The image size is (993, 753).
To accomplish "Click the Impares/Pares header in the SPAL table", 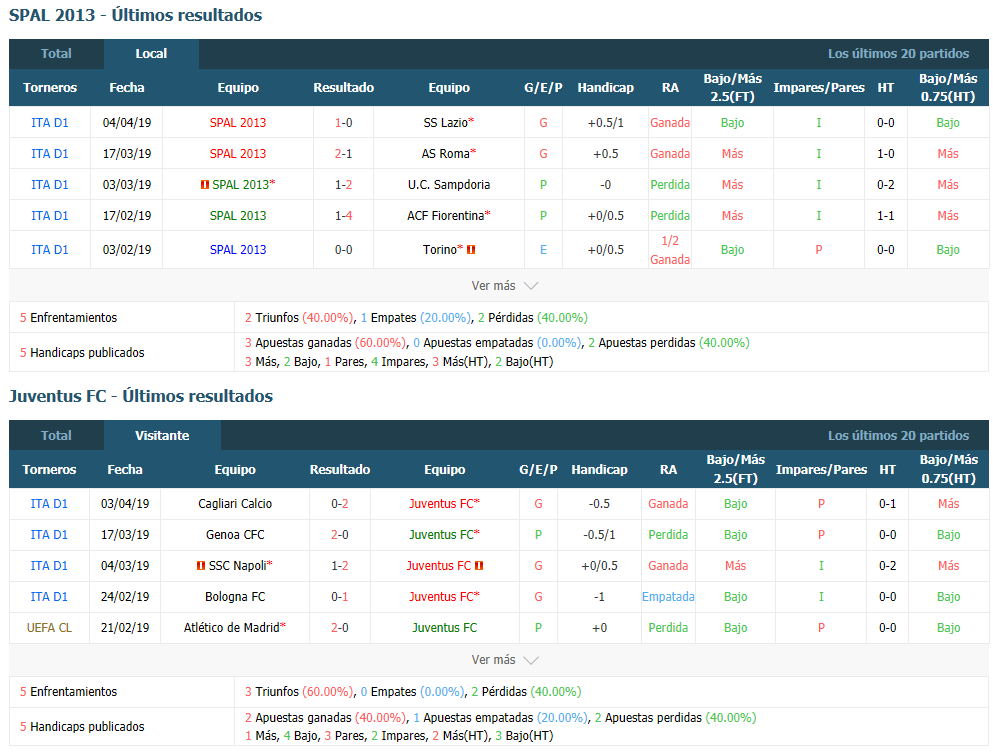I will point(819,88).
